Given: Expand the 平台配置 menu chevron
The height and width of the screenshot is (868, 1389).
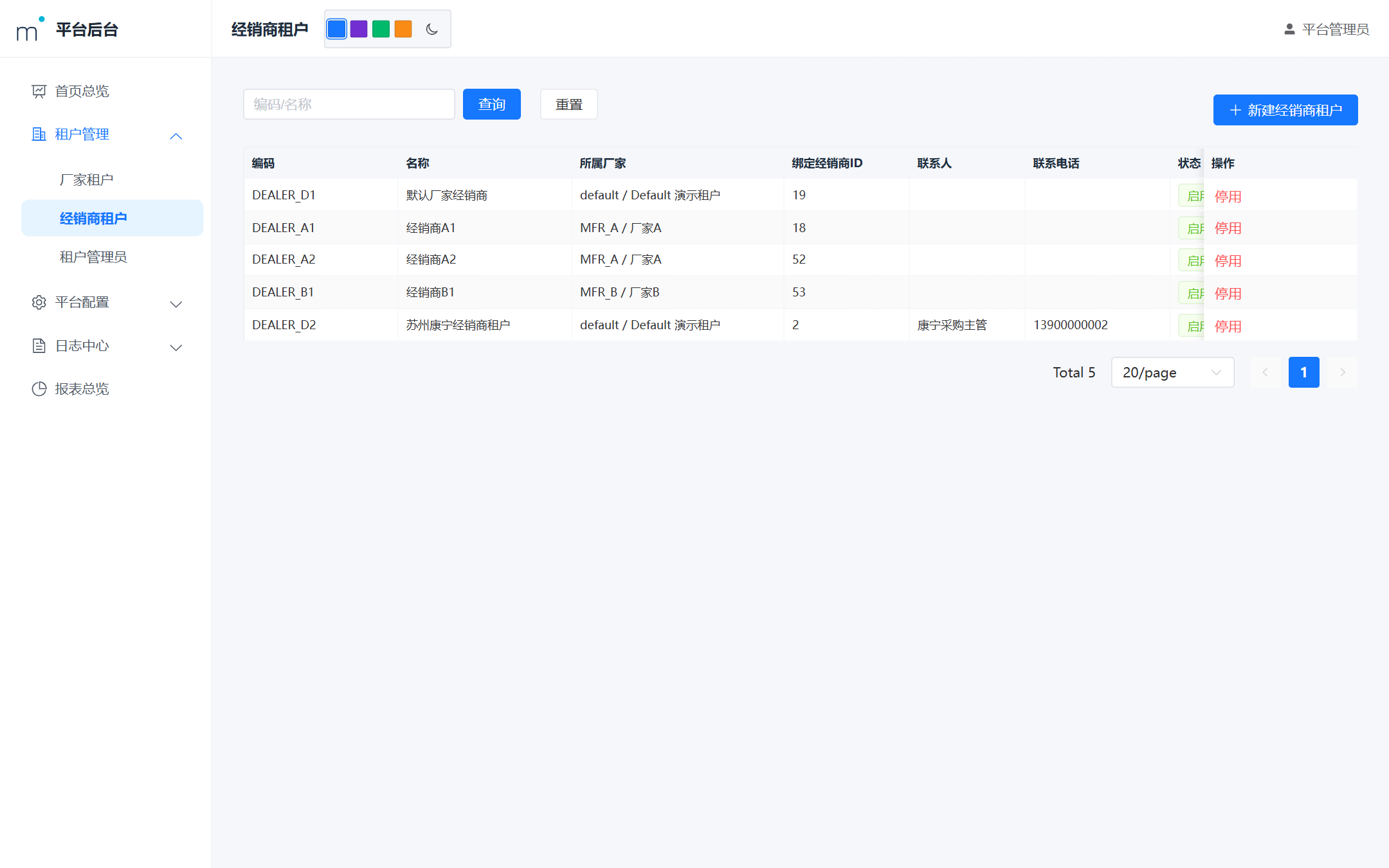Looking at the screenshot, I should [x=176, y=304].
